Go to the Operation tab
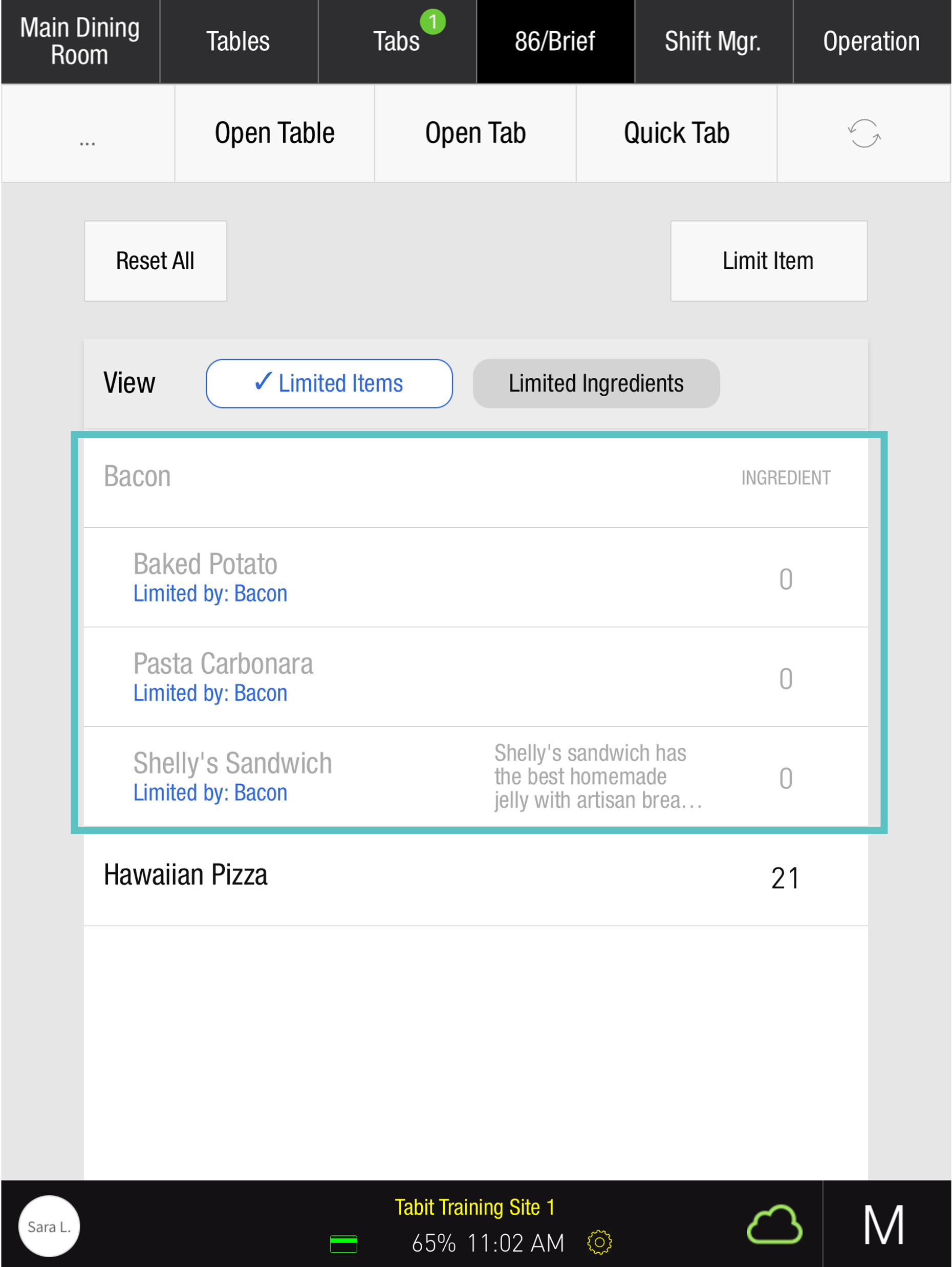Image resolution: width=952 pixels, height=1267 pixels. pos(871,42)
